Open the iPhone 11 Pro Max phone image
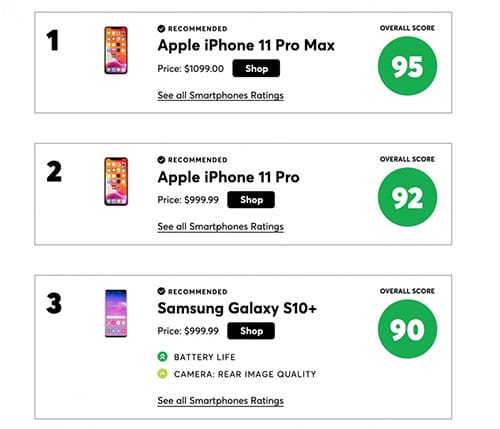Image resolution: width=500 pixels, height=429 pixels. pyautogui.click(x=116, y=50)
